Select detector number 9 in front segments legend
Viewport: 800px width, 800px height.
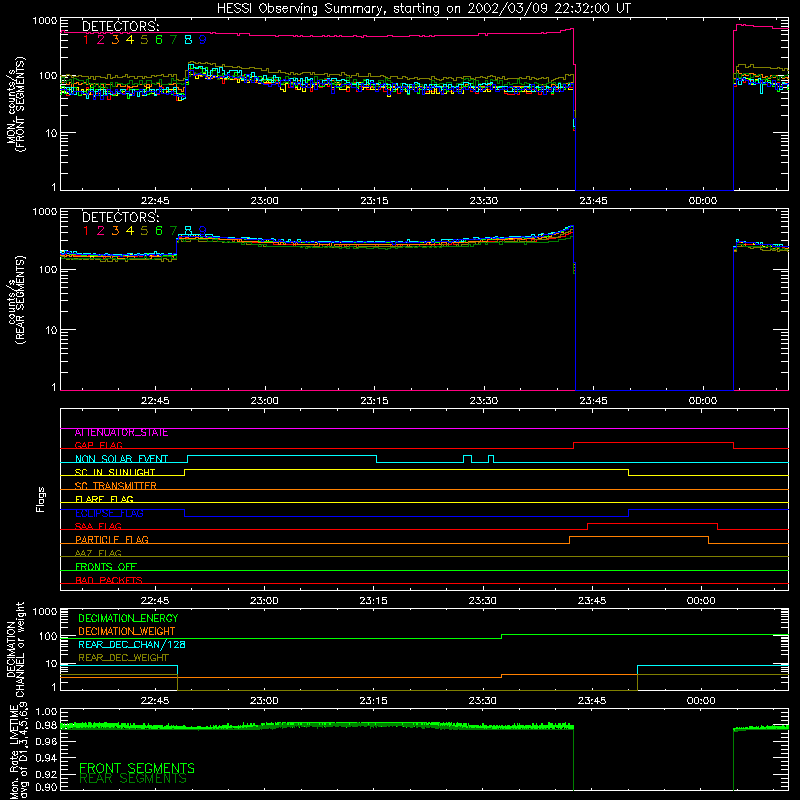pos(203,40)
